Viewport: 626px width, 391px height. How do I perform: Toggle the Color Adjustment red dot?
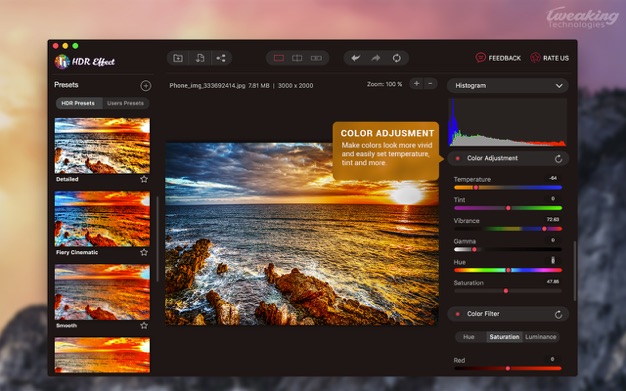click(x=458, y=159)
